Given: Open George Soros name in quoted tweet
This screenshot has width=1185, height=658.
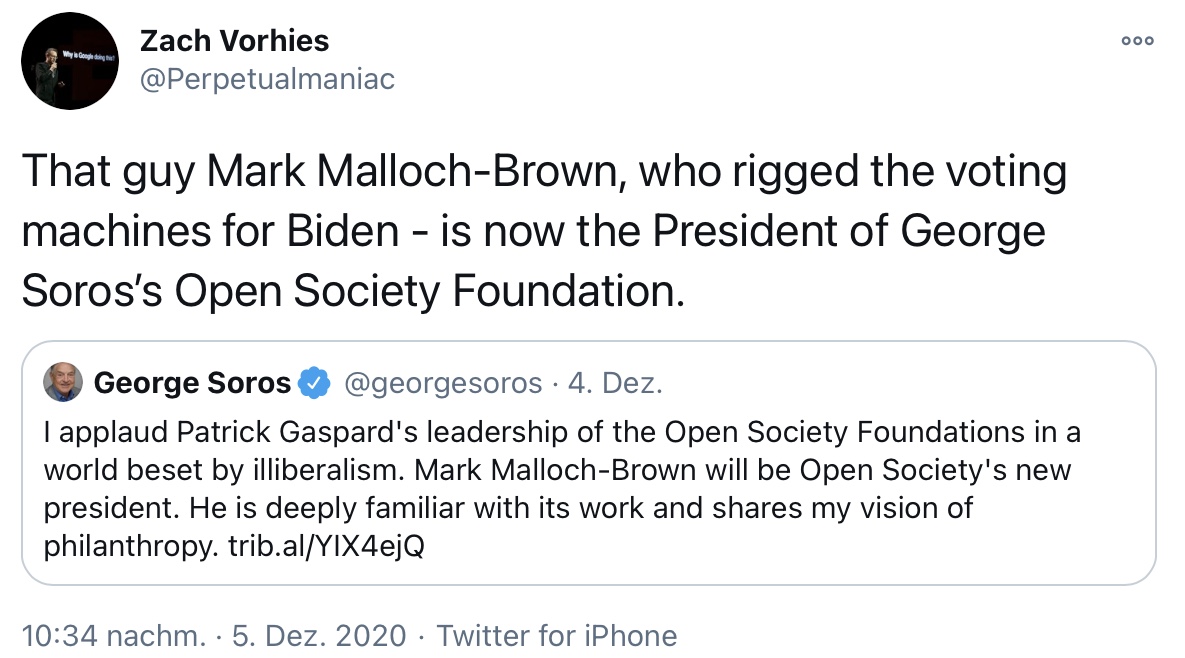Looking at the screenshot, I should click(192, 383).
